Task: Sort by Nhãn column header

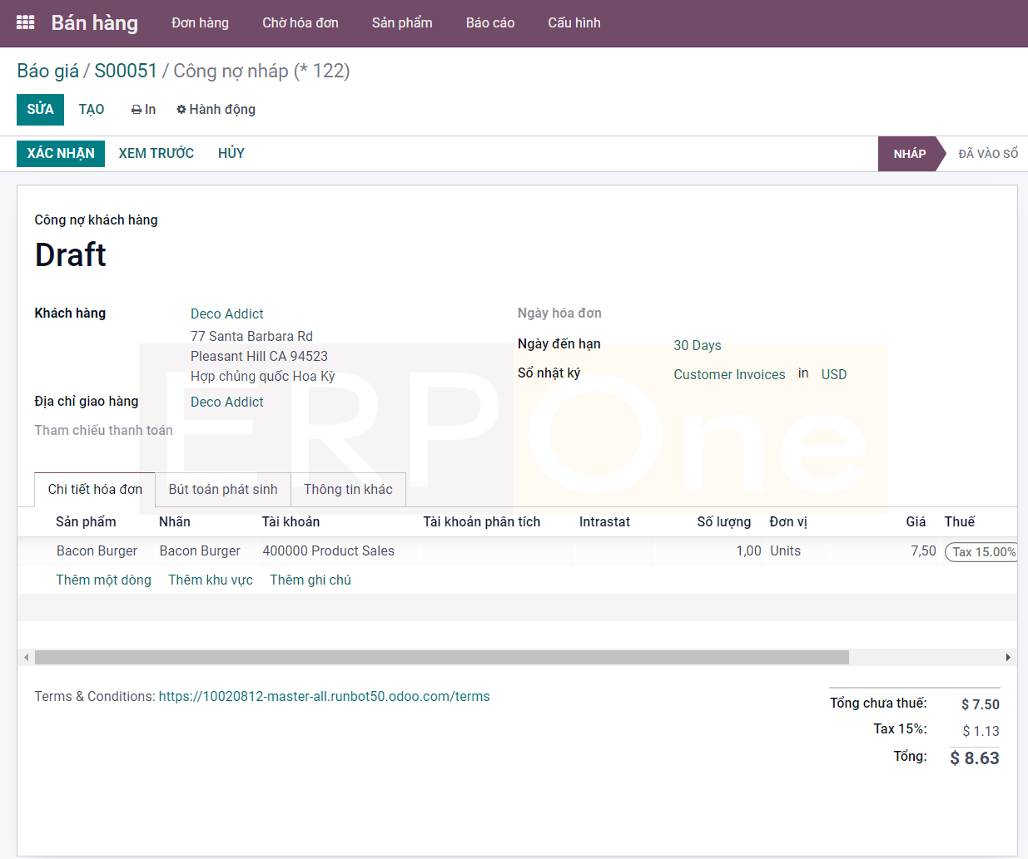Action: coord(174,522)
